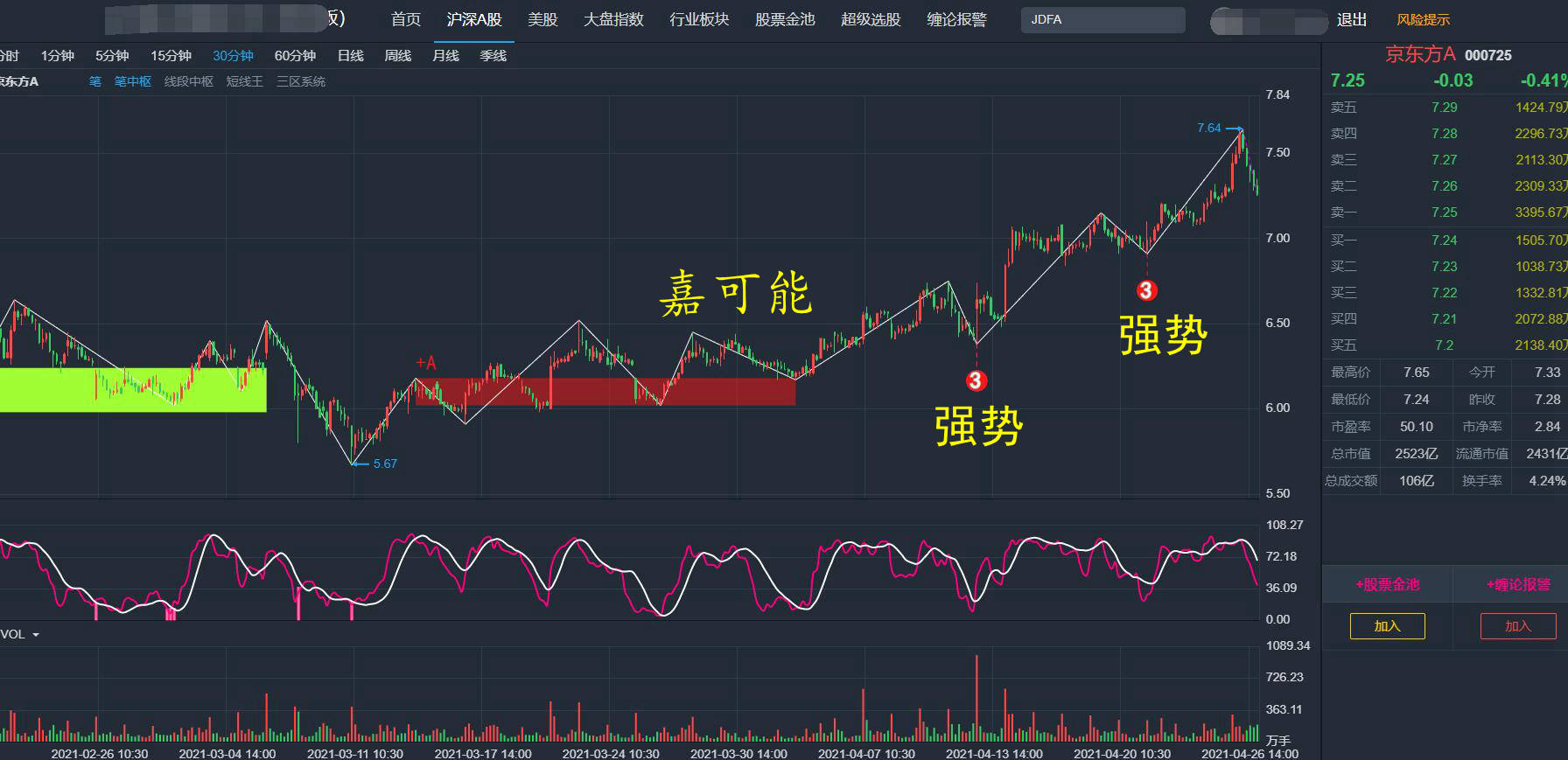Switch chart to 周线 weekly period
This screenshot has width=1568, height=760.
[x=398, y=55]
